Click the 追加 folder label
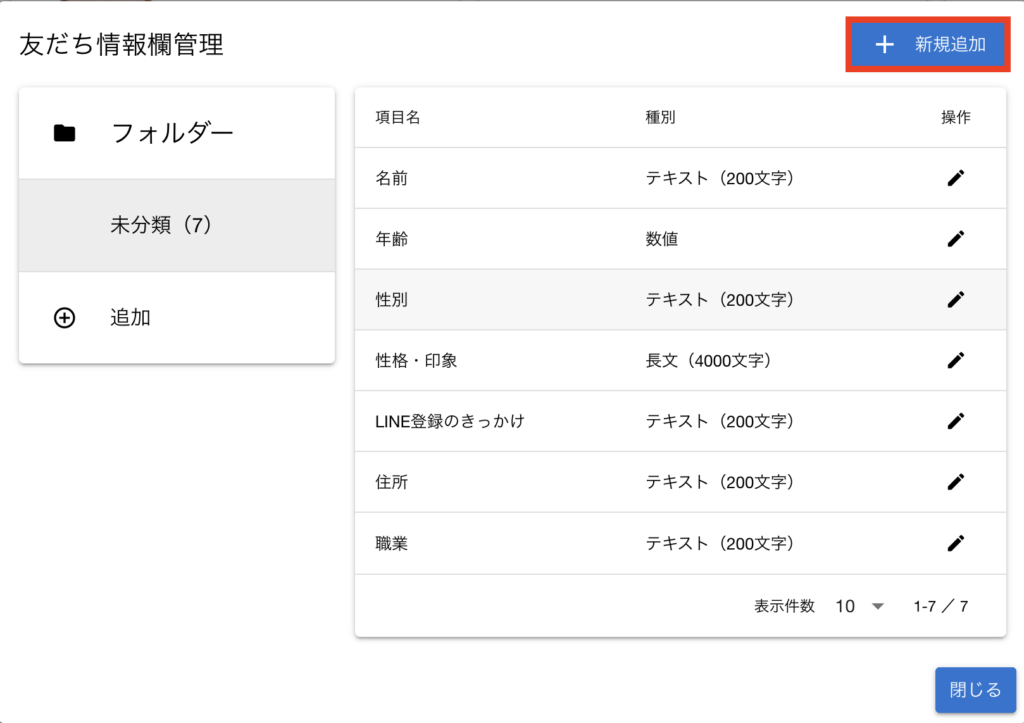 [130, 318]
